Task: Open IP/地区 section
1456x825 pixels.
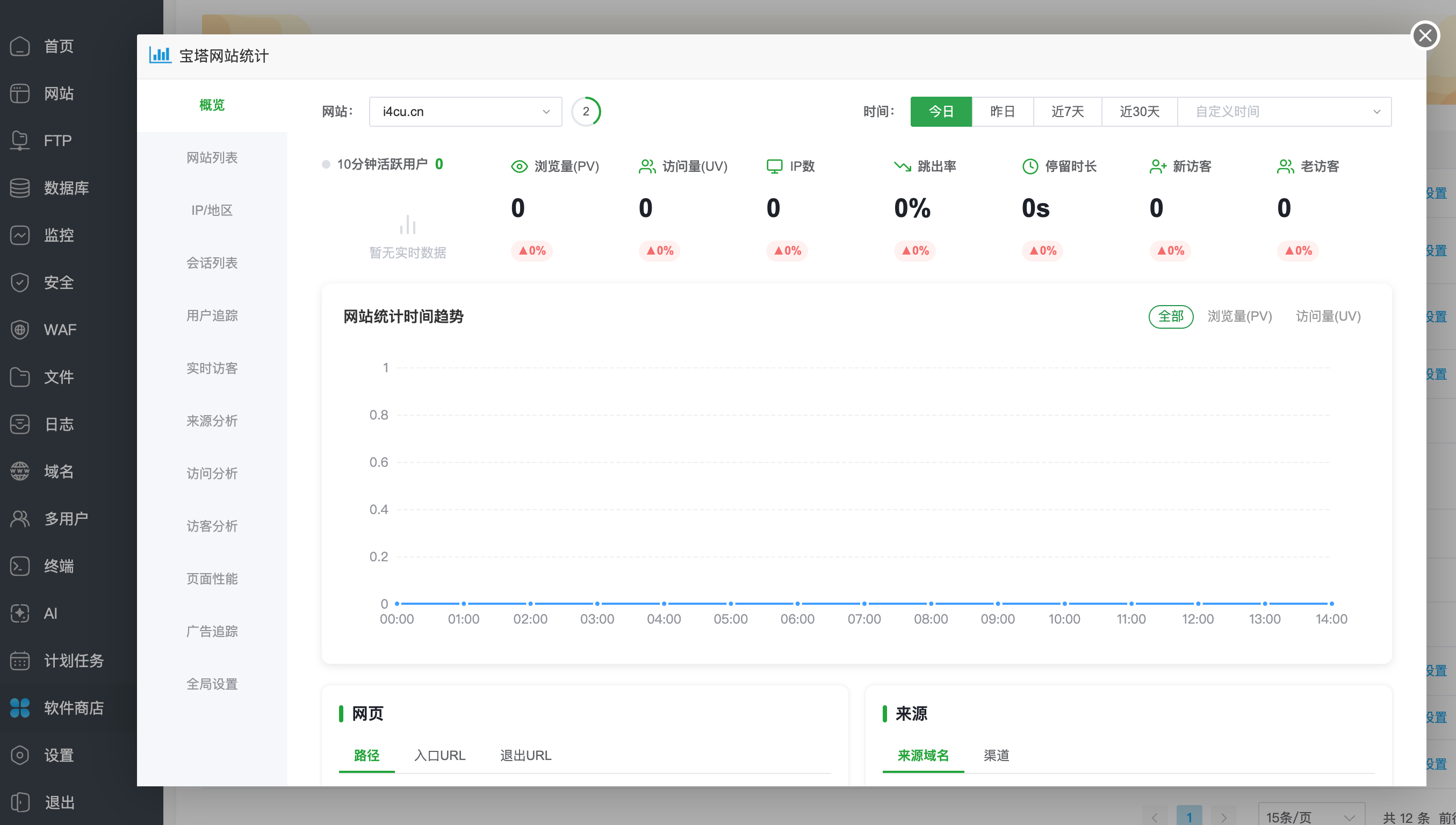Action: click(212, 210)
